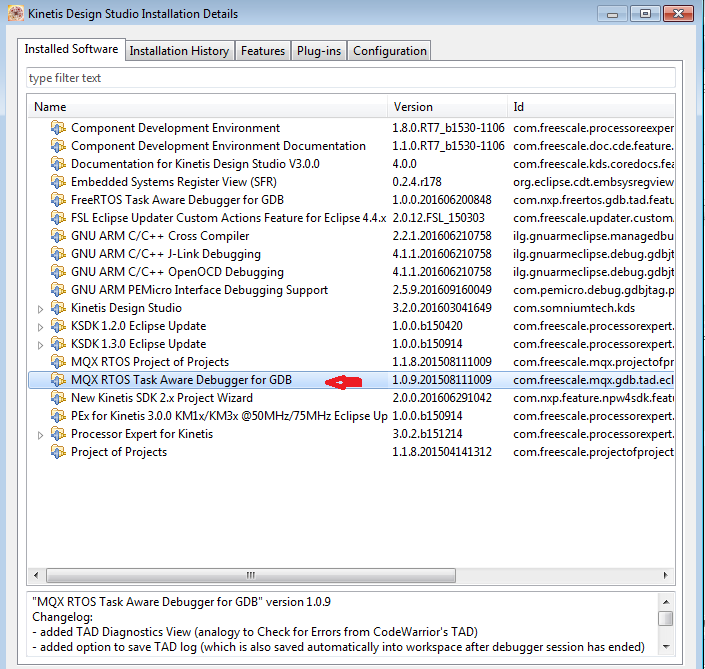The height and width of the screenshot is (669, 705).
Task: Click the FSL Eclipse Updater Custom Actions icon
Action: [58, 218]
